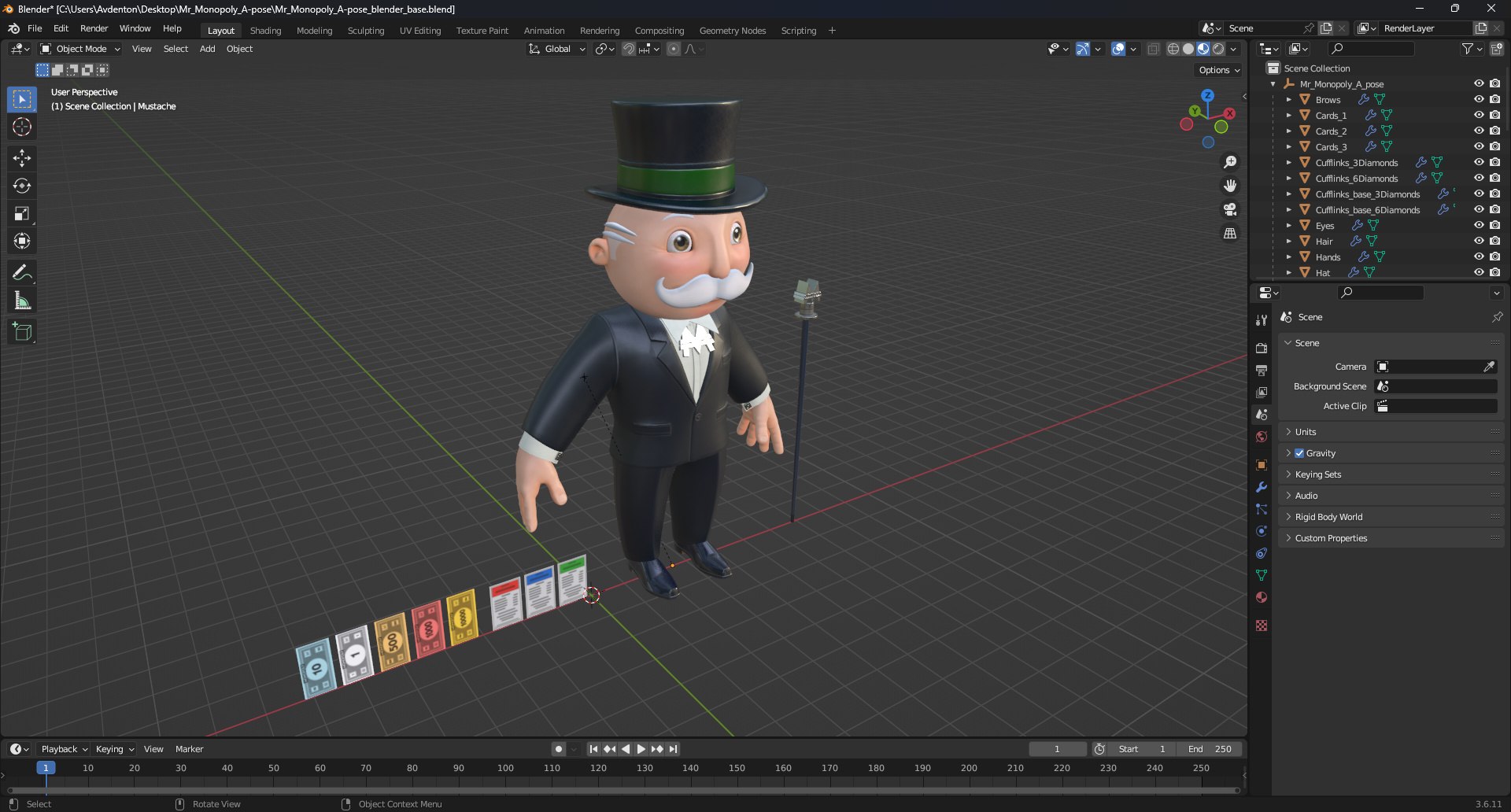The width and height of the screenshot is (1511, 812).
Task: Select the Transform tool
Action: pos(22,241)
